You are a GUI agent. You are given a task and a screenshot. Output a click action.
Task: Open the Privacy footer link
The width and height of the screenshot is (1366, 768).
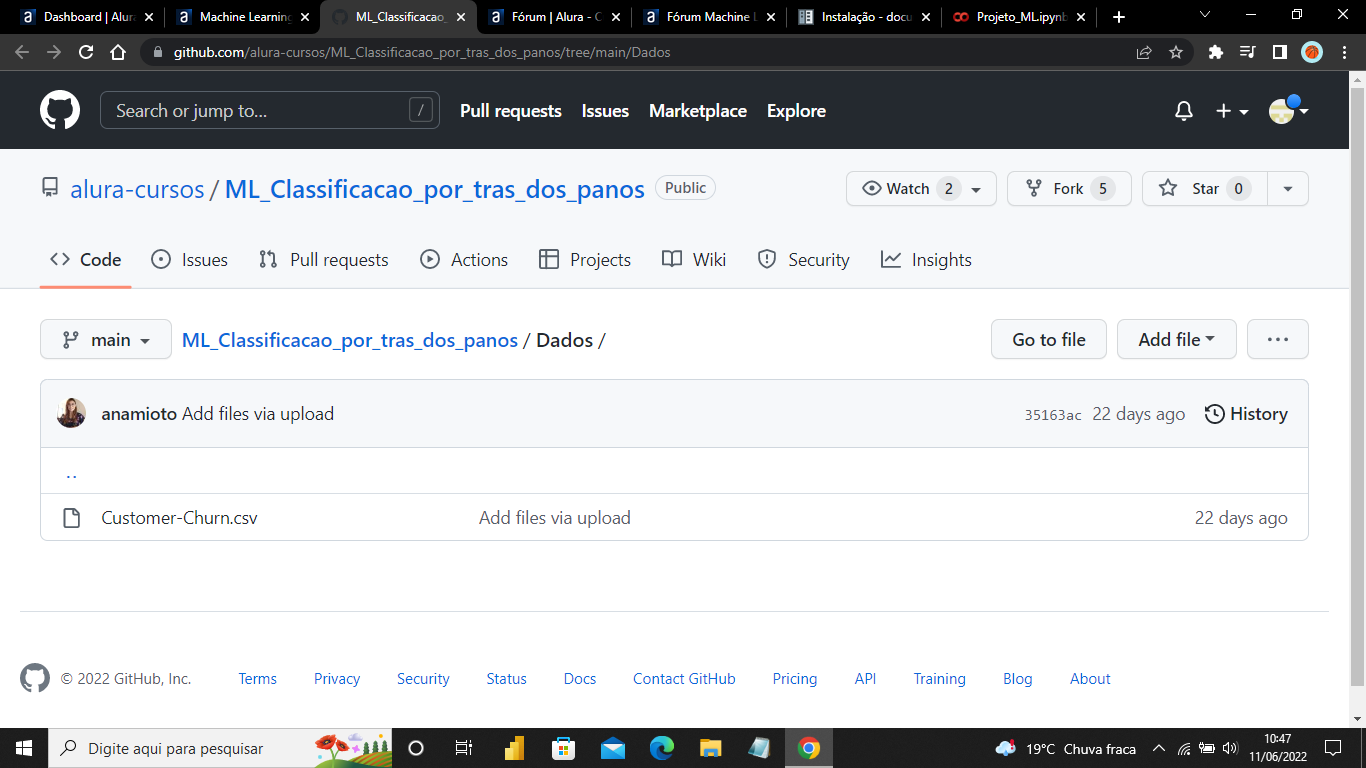point(337,679)
